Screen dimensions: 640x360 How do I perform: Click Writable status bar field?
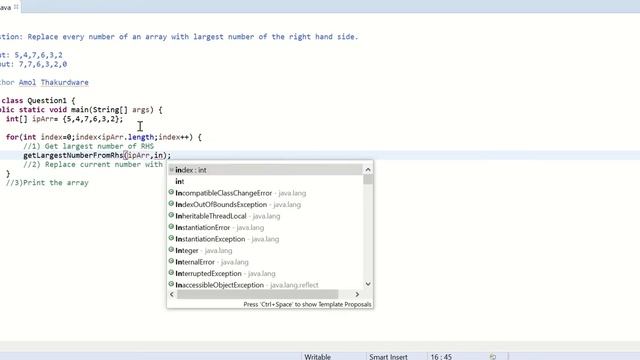point(318,357)
